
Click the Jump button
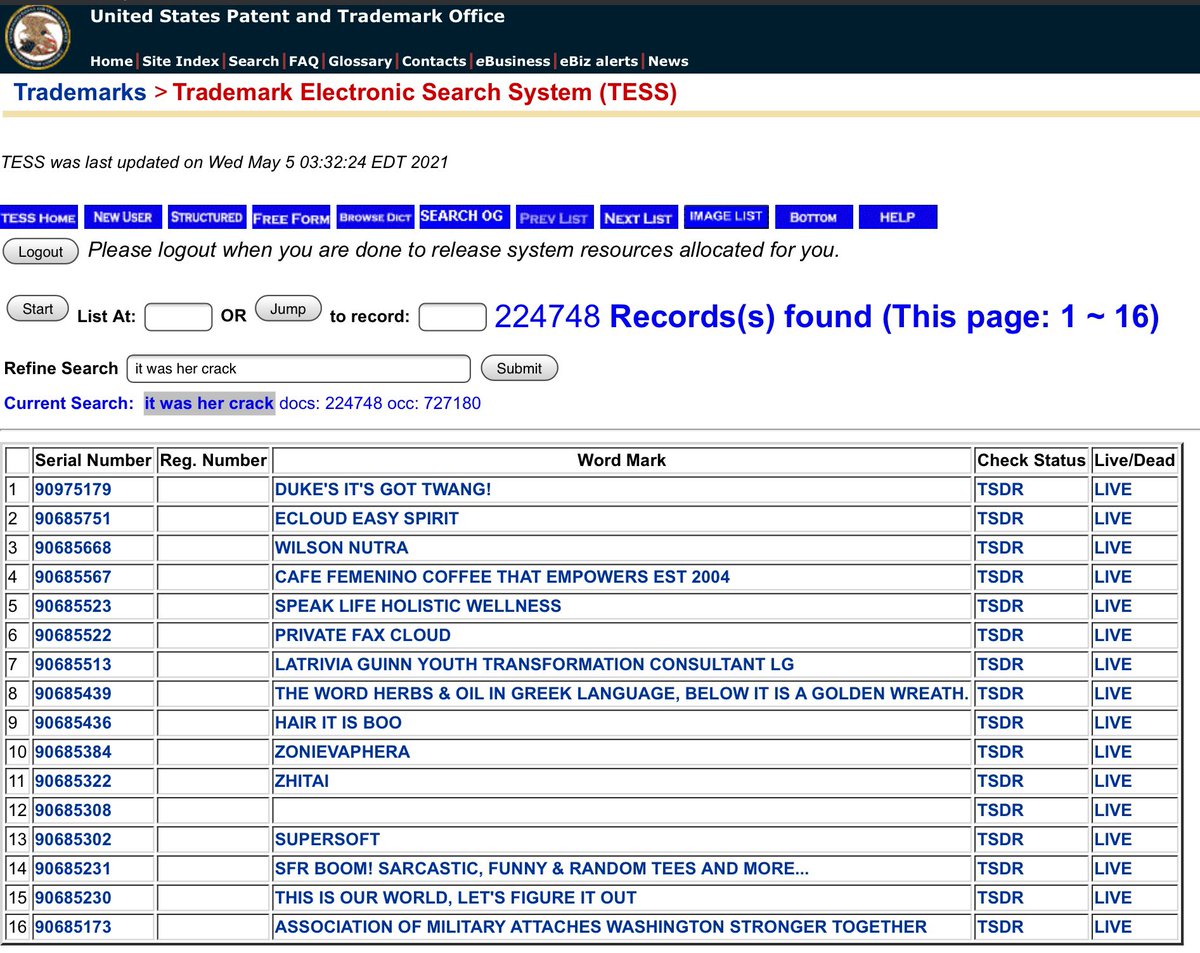click(x=288, y=309)
